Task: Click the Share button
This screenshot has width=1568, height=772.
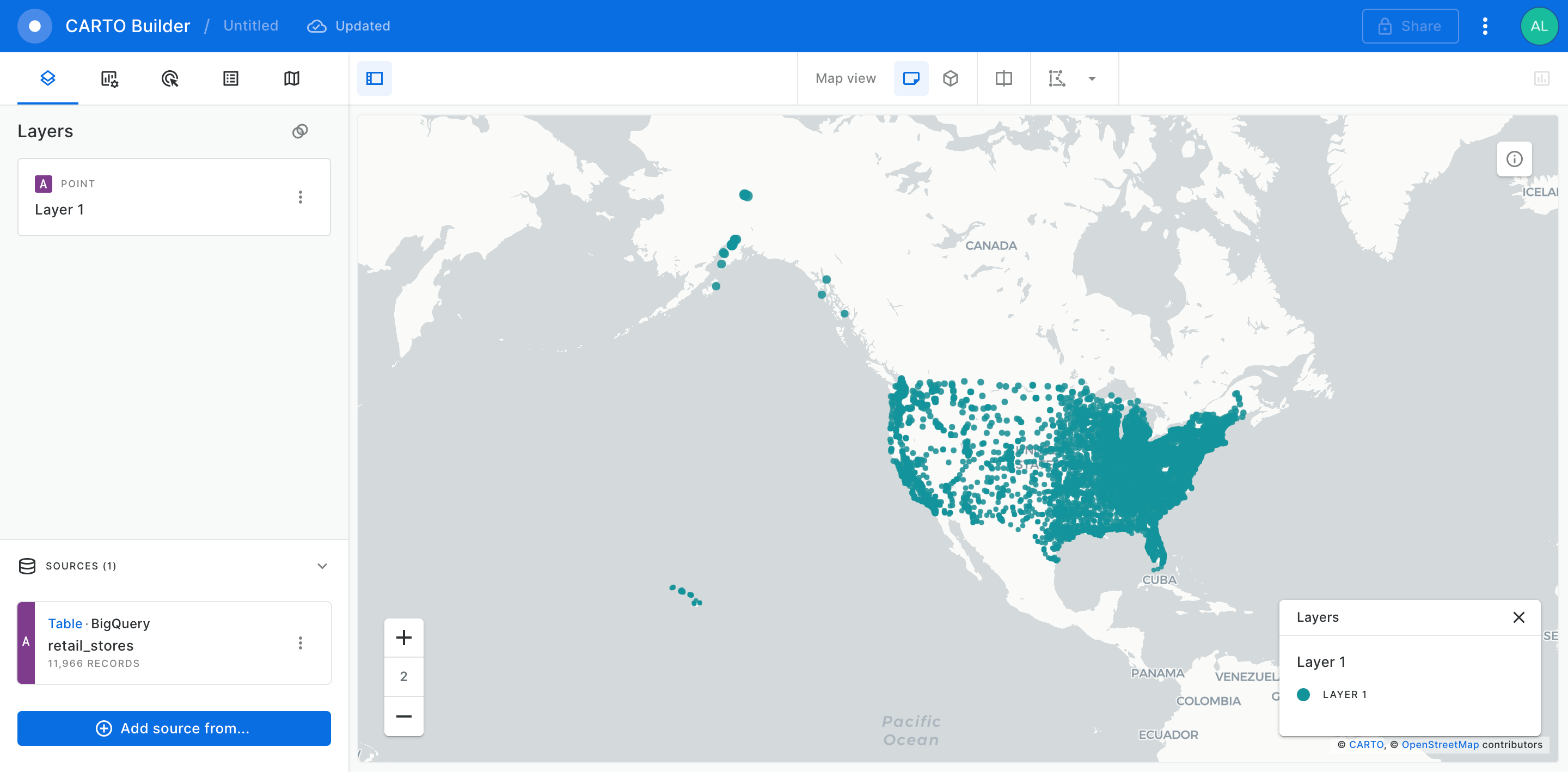Action: tap(1410, 26)
